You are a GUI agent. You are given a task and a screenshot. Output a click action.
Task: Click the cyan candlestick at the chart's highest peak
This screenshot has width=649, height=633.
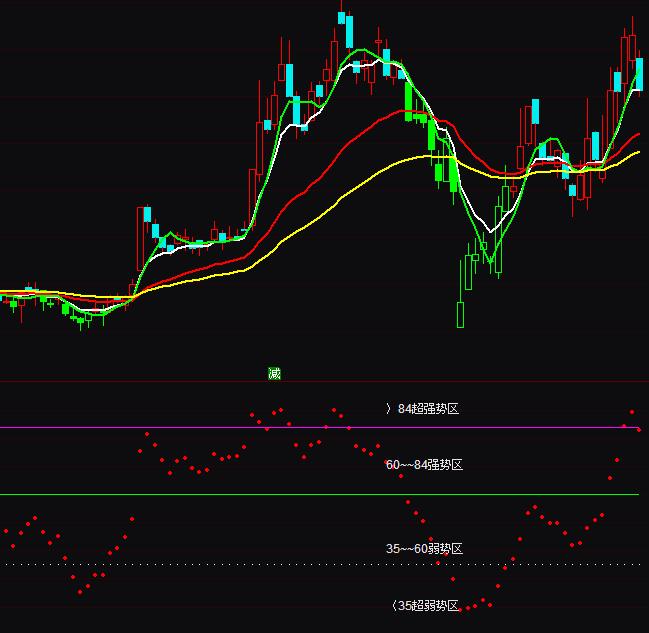[x=349, y=30]
